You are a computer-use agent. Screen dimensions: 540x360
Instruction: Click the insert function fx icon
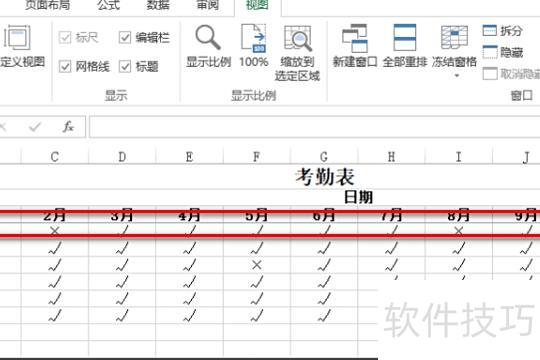pyautogui.click(x=68, y=127)
